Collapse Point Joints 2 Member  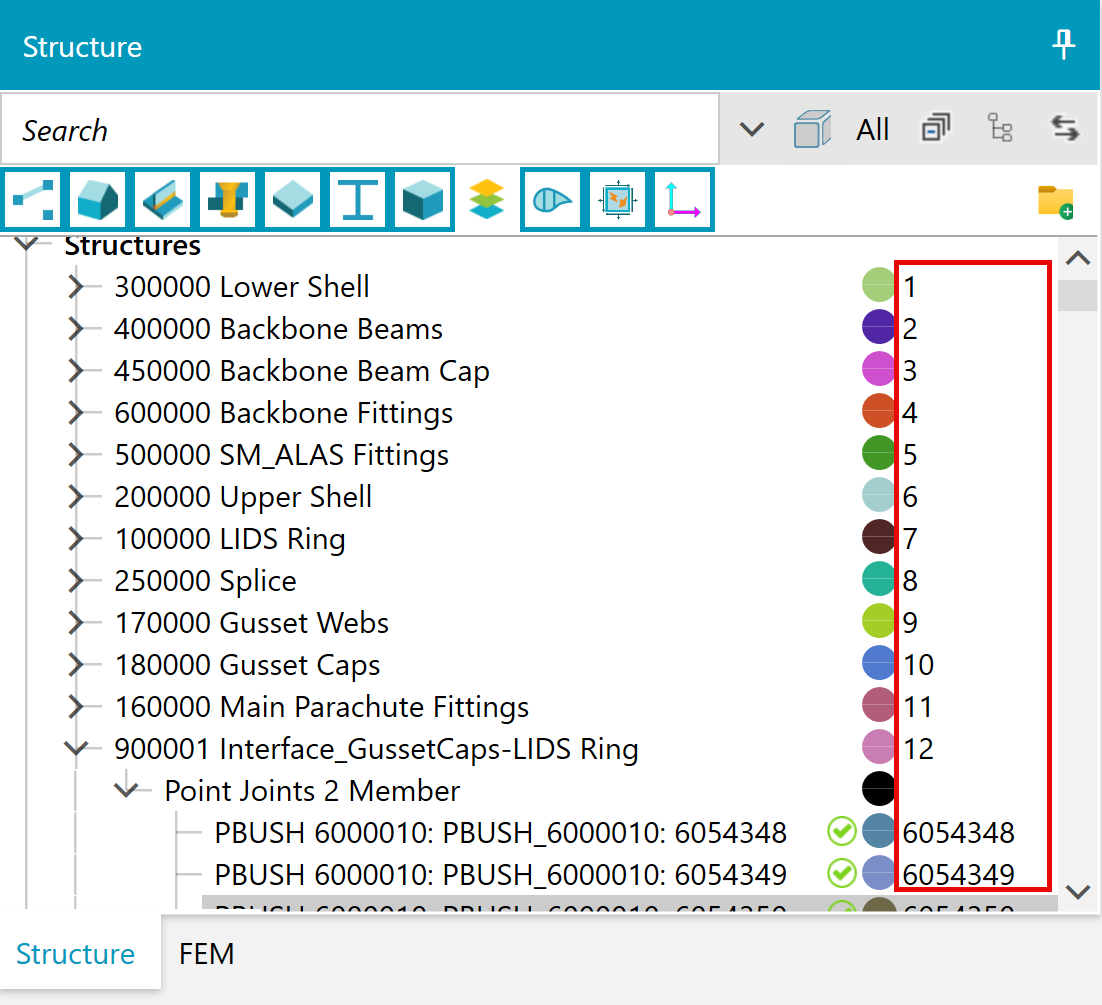tap(127, 789)
